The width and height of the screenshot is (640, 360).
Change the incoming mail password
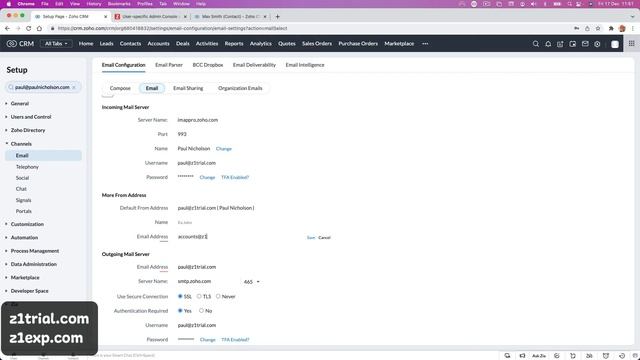click(x=207, y=178)
